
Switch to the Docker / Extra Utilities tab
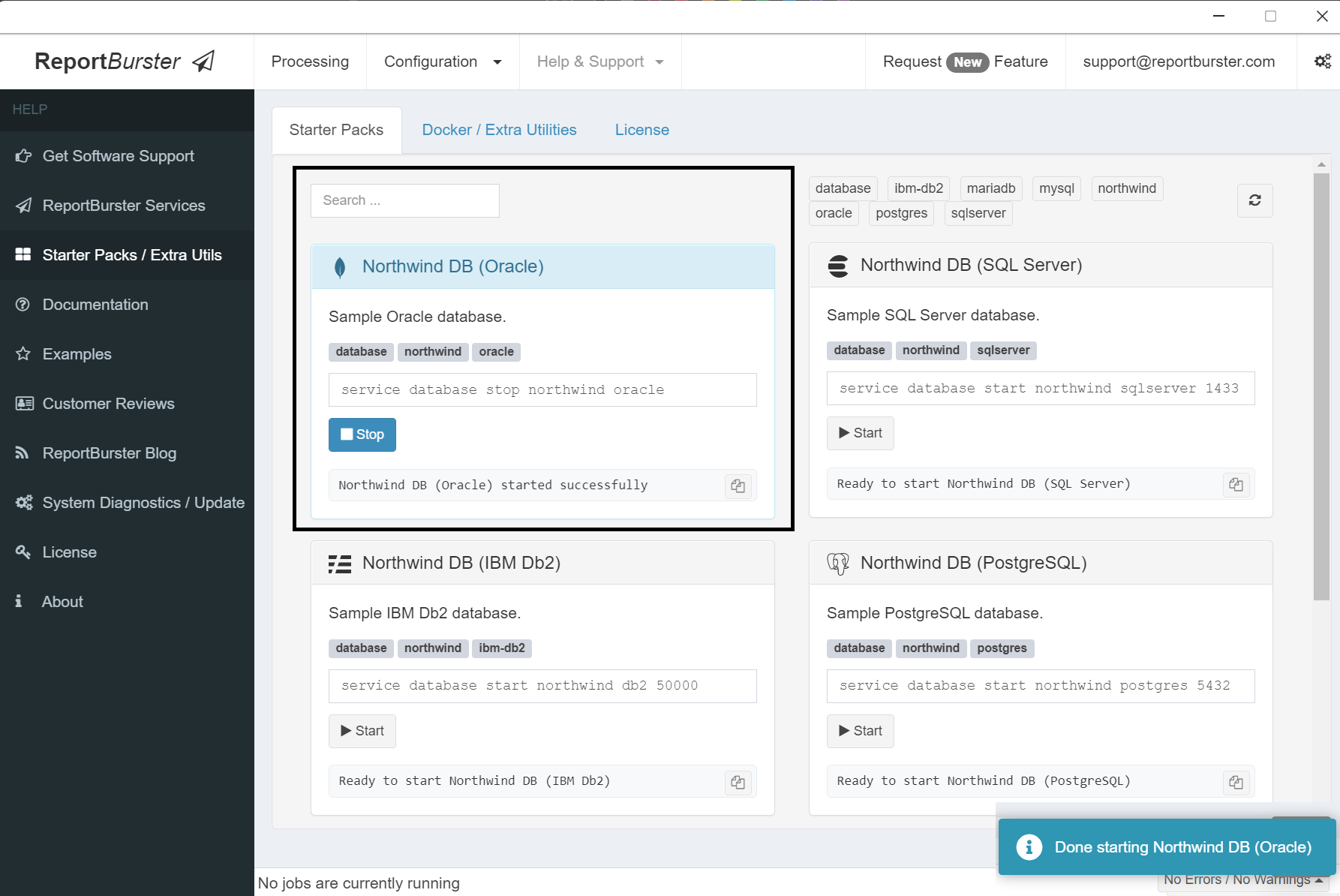tap(498, 129)
